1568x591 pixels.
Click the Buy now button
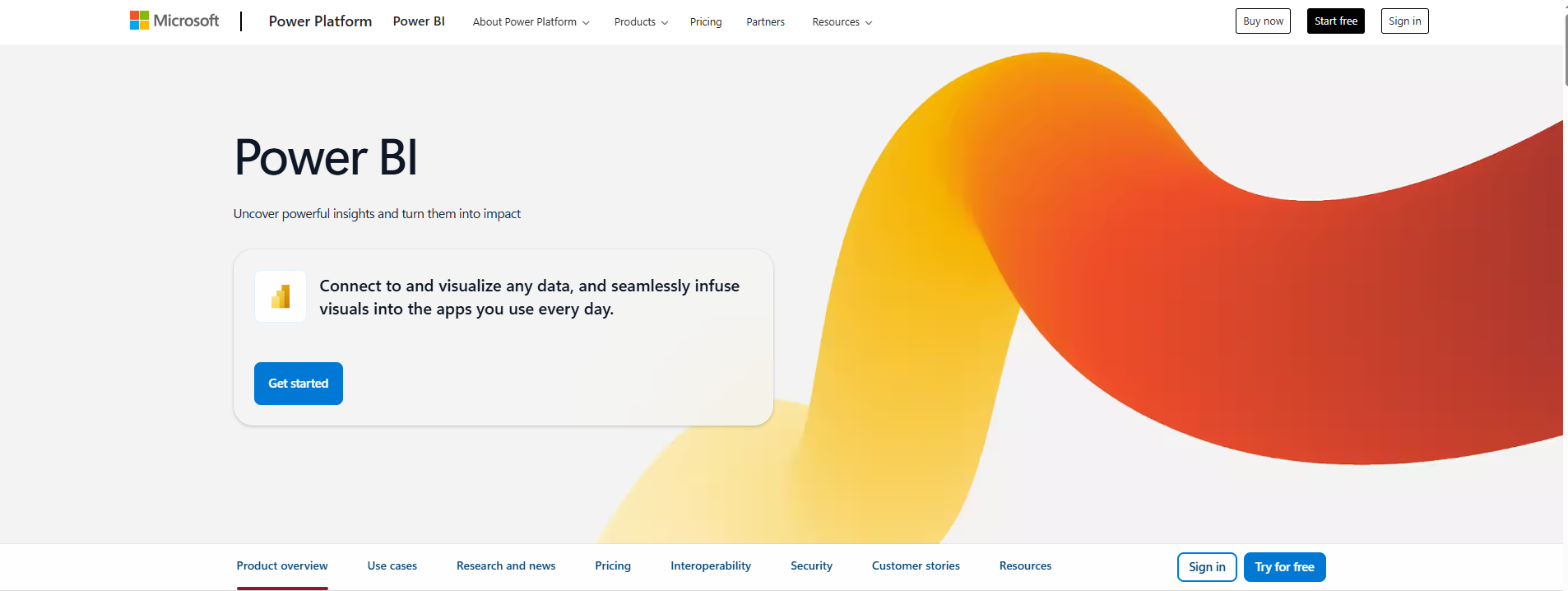[x=1263, y=21]
